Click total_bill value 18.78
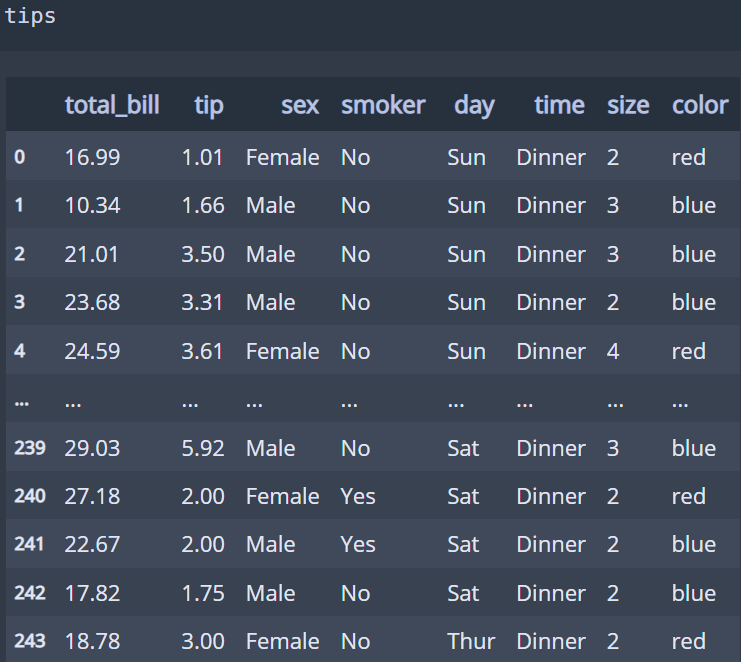 click(92, 641)
